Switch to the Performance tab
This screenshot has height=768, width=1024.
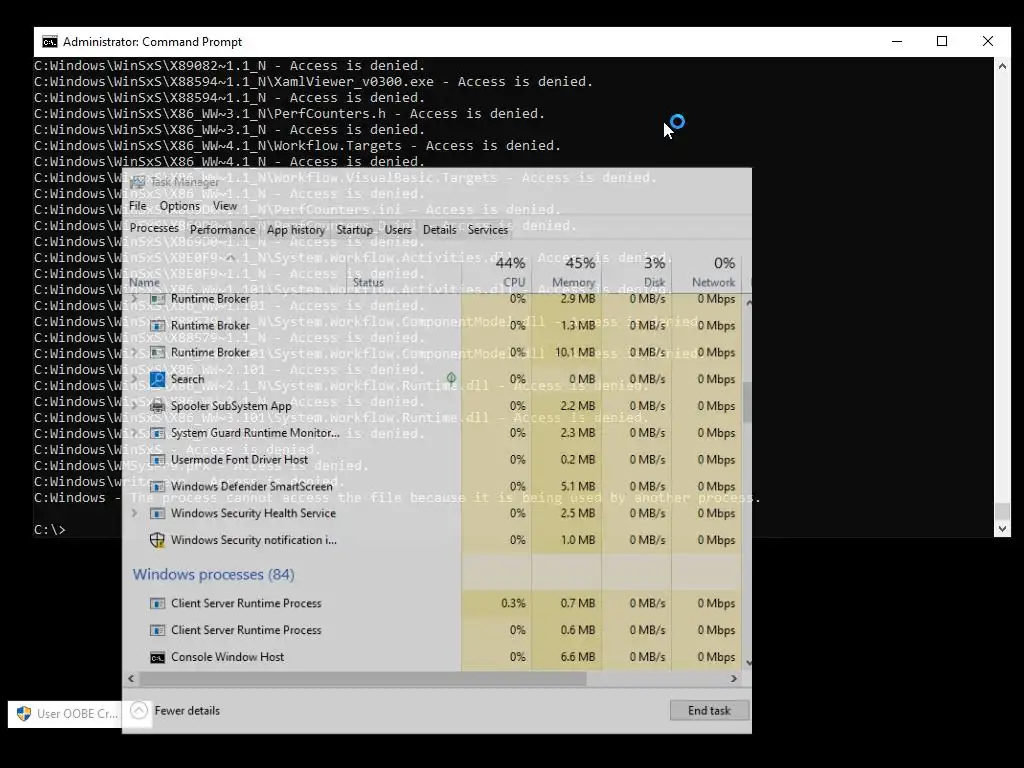pyautogui.click(x=223, y=230)
